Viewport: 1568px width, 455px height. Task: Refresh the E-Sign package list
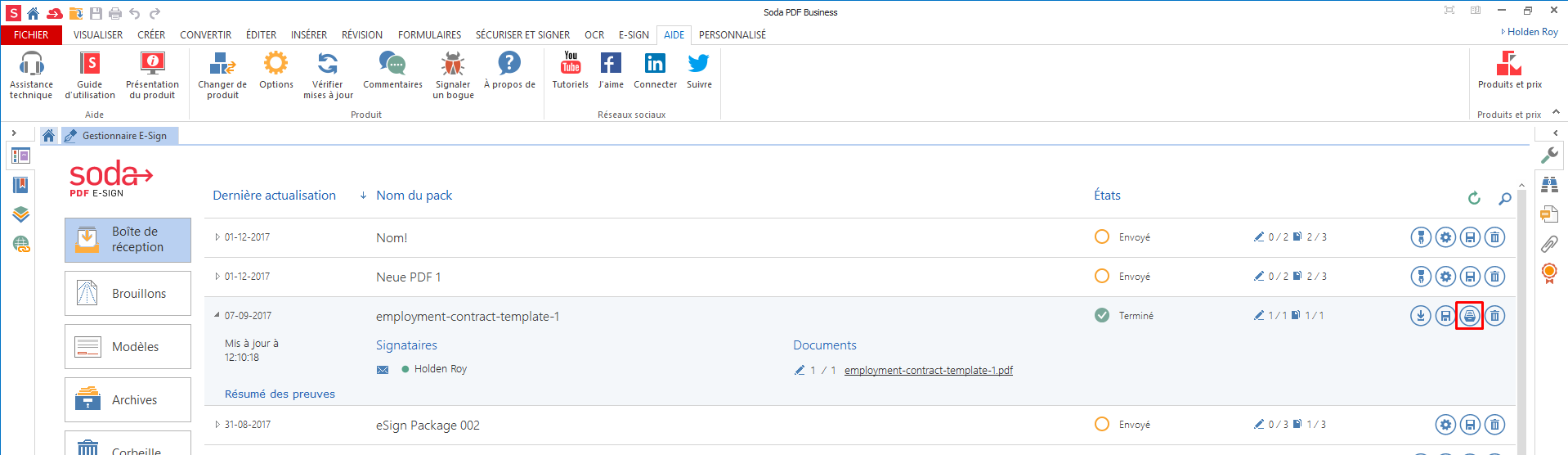point(1474,198)
